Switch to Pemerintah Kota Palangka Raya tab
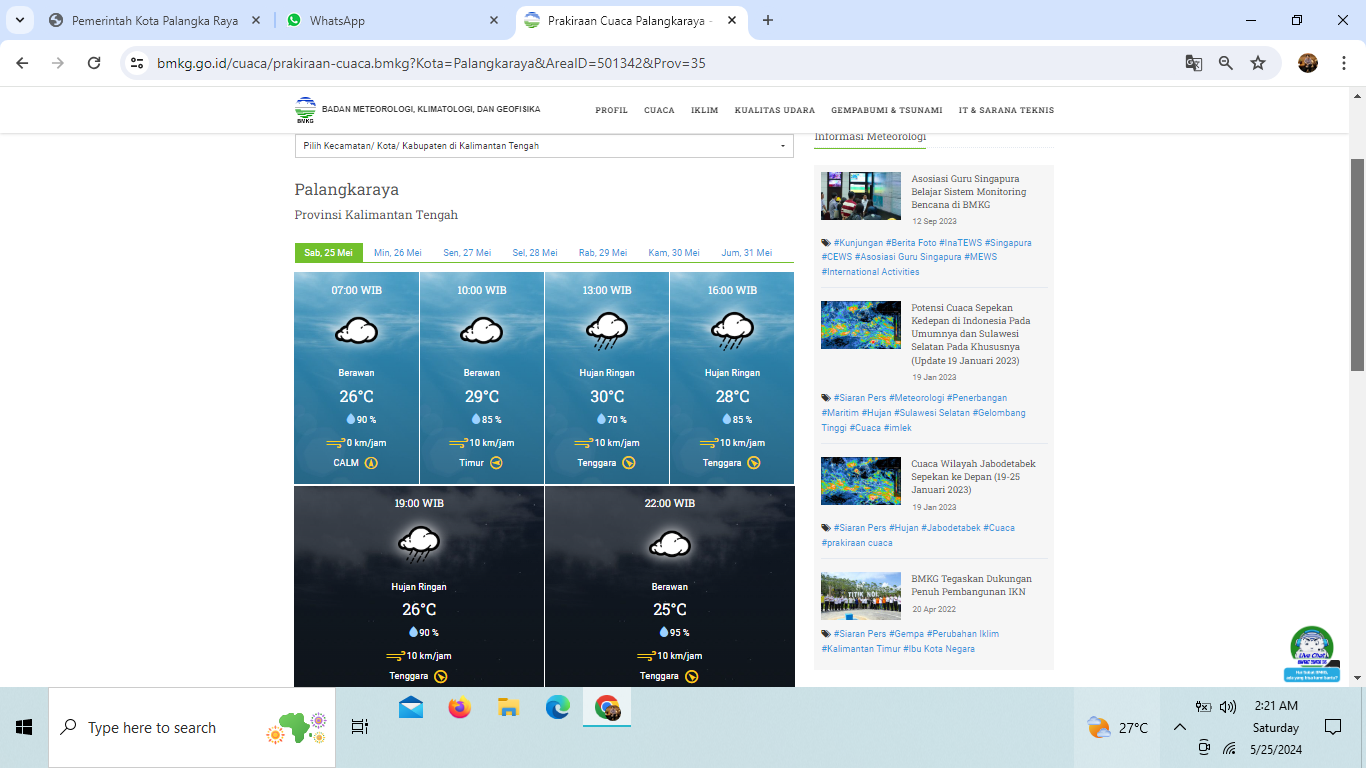 (x=155, y=20)
